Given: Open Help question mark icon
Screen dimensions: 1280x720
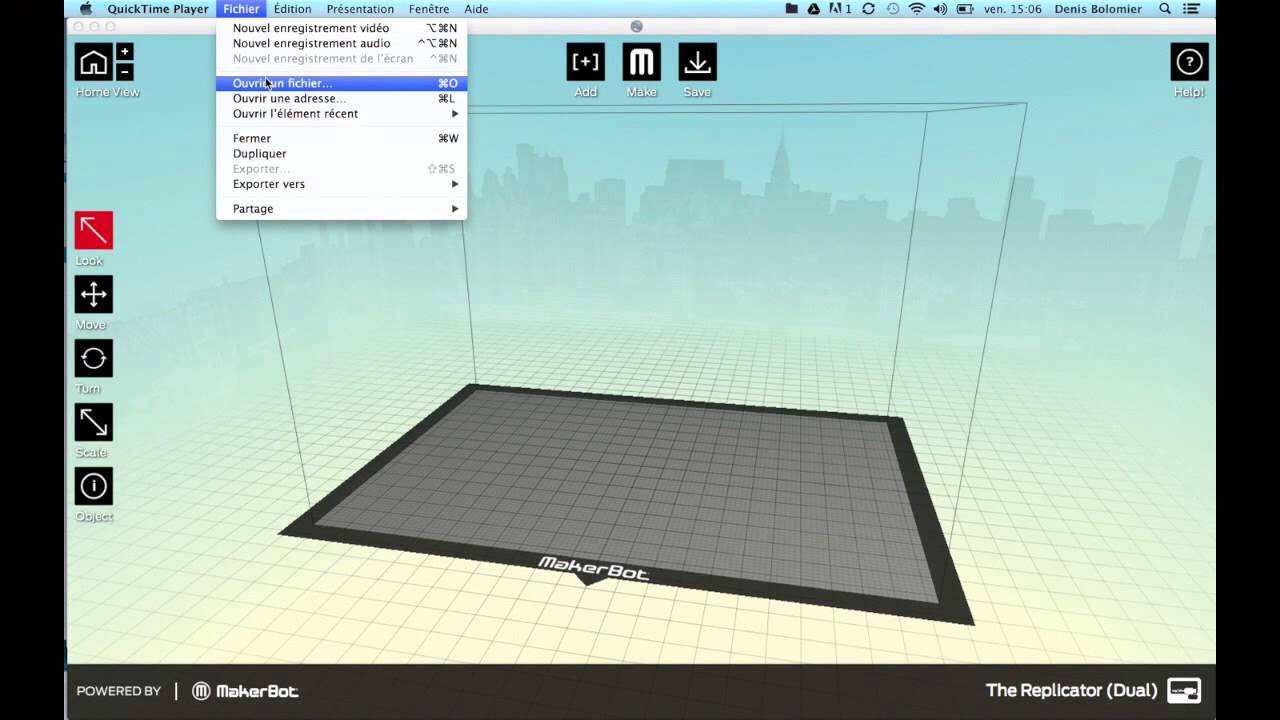Looking at the screenshot, I should (1189, 62).
